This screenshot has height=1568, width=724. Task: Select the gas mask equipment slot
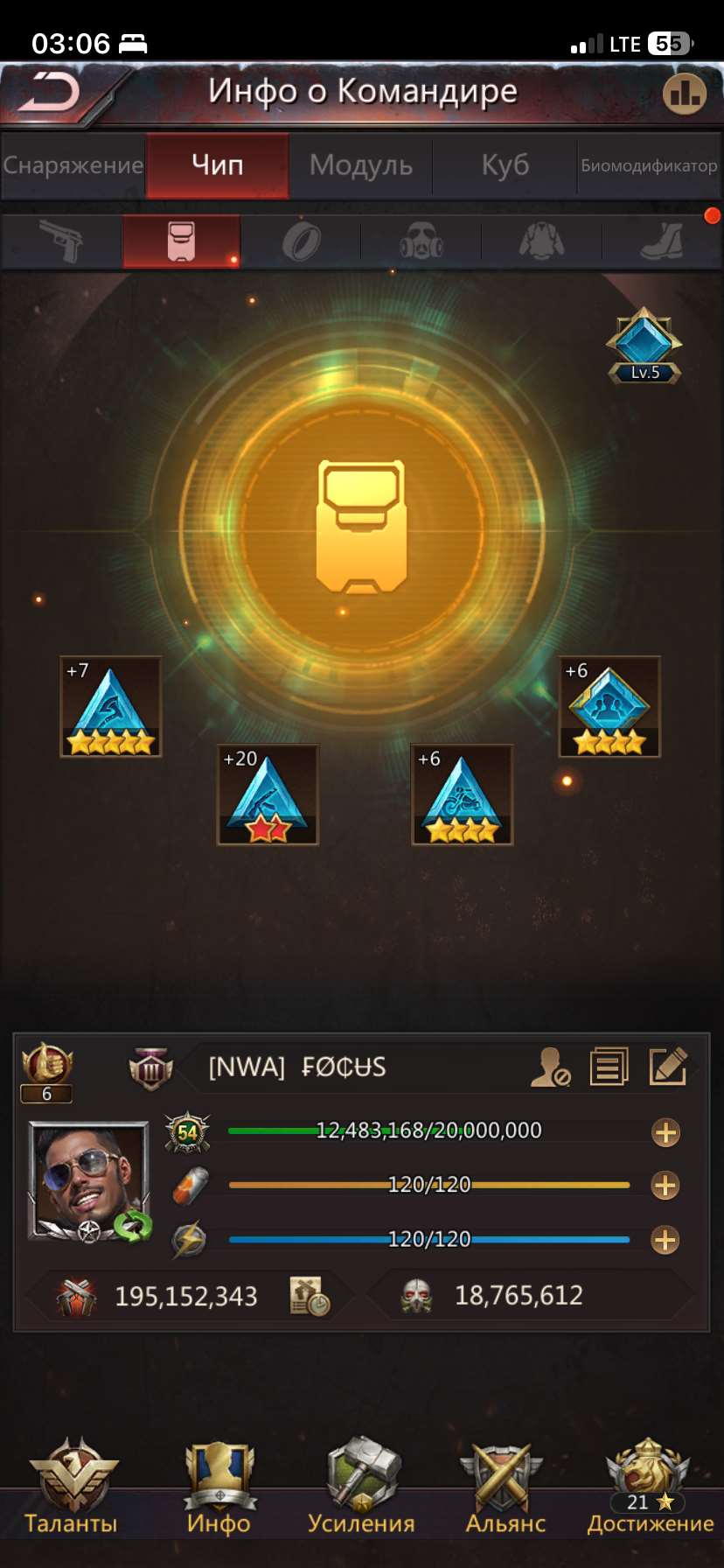tap(421, 241)
